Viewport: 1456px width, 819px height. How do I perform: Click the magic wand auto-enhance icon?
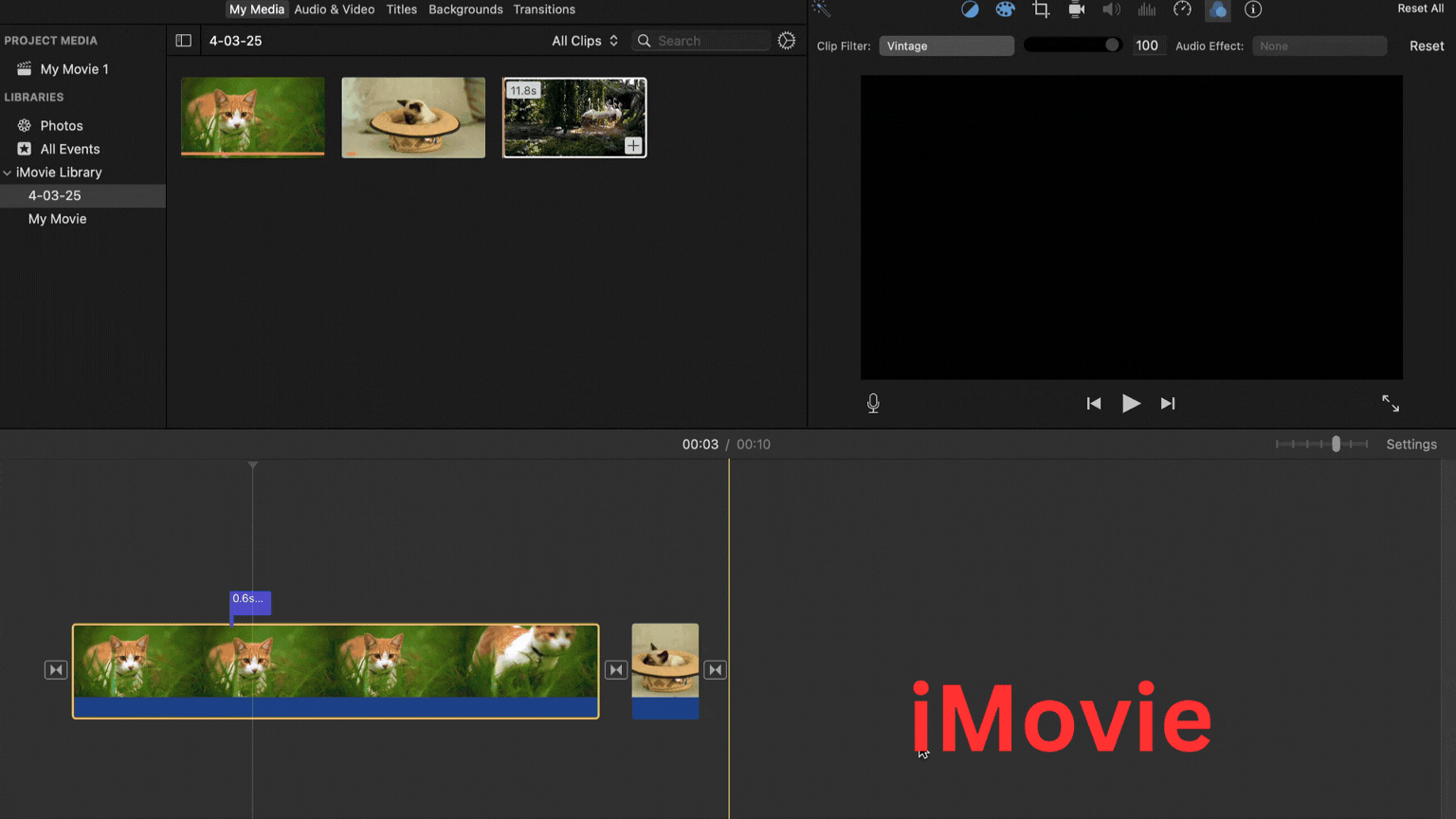pos(822,9)
